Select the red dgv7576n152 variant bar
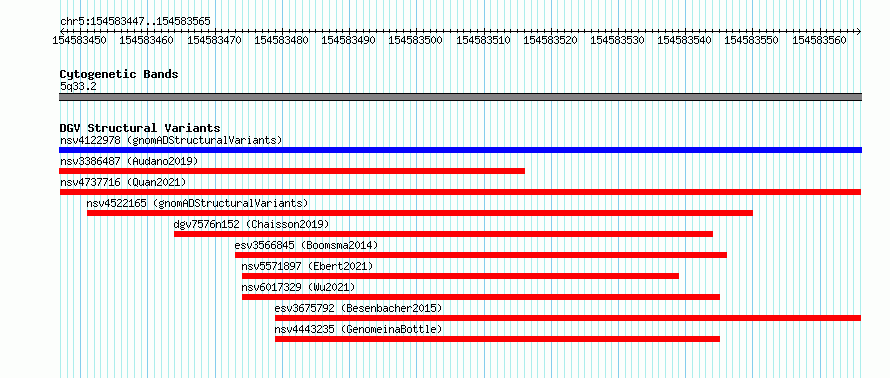The width and height of the screenshot is (890, 378). point(443,234)
